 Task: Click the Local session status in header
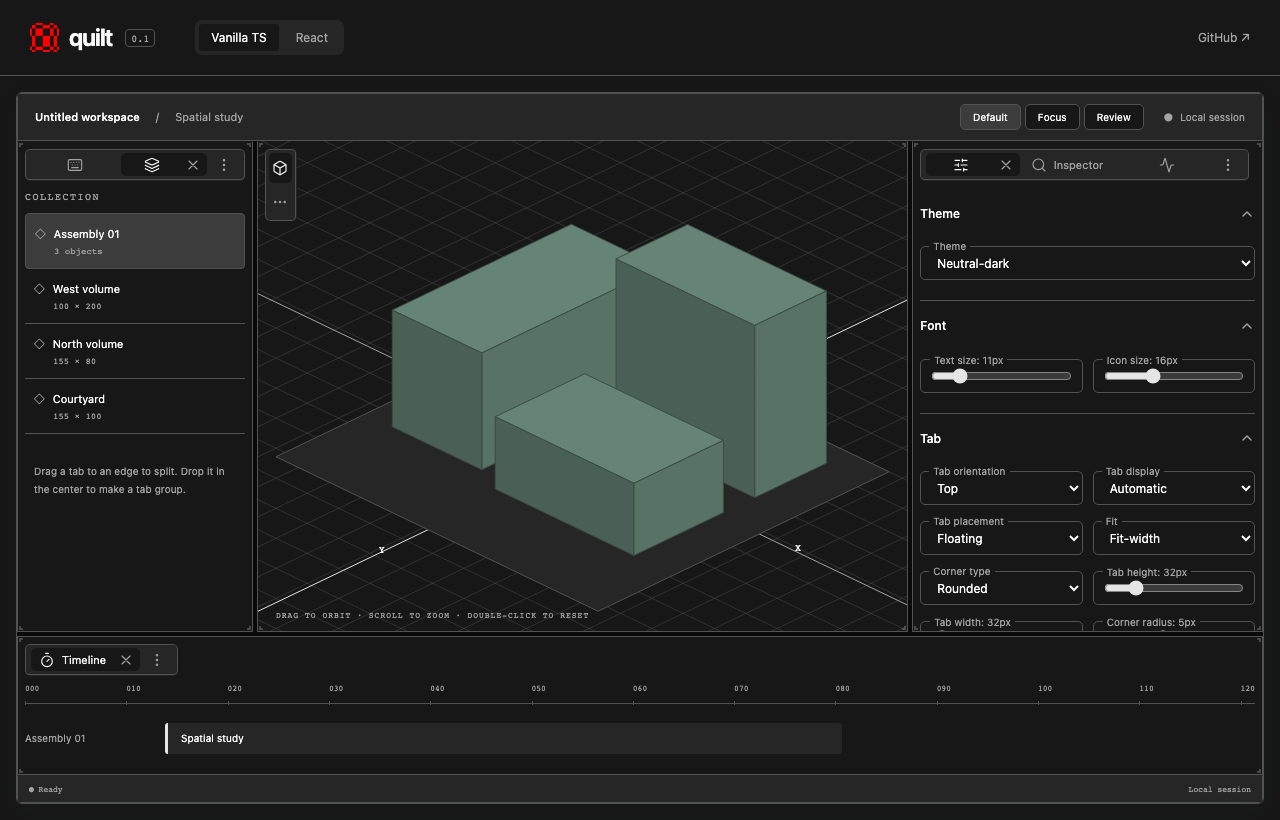1204,117
